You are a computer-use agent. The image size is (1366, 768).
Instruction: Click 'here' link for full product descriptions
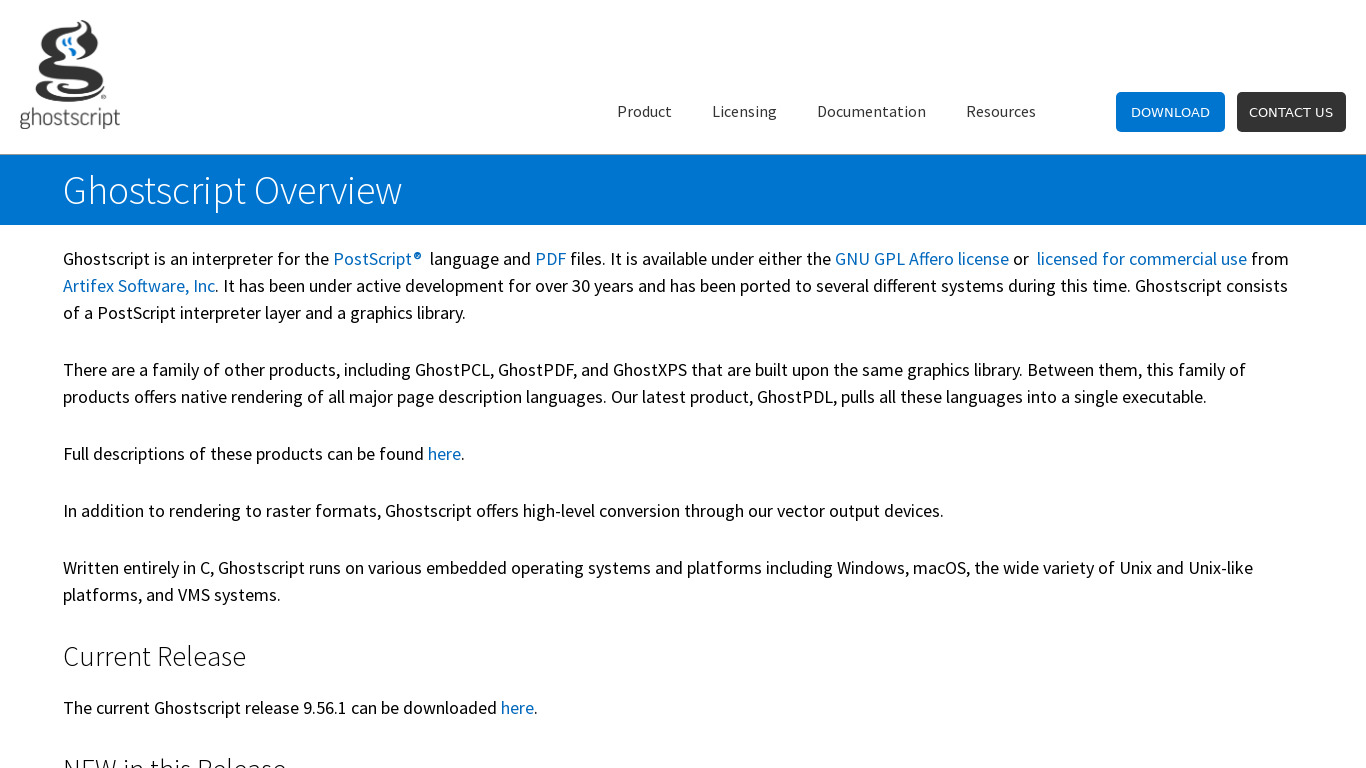coord(444,454)
